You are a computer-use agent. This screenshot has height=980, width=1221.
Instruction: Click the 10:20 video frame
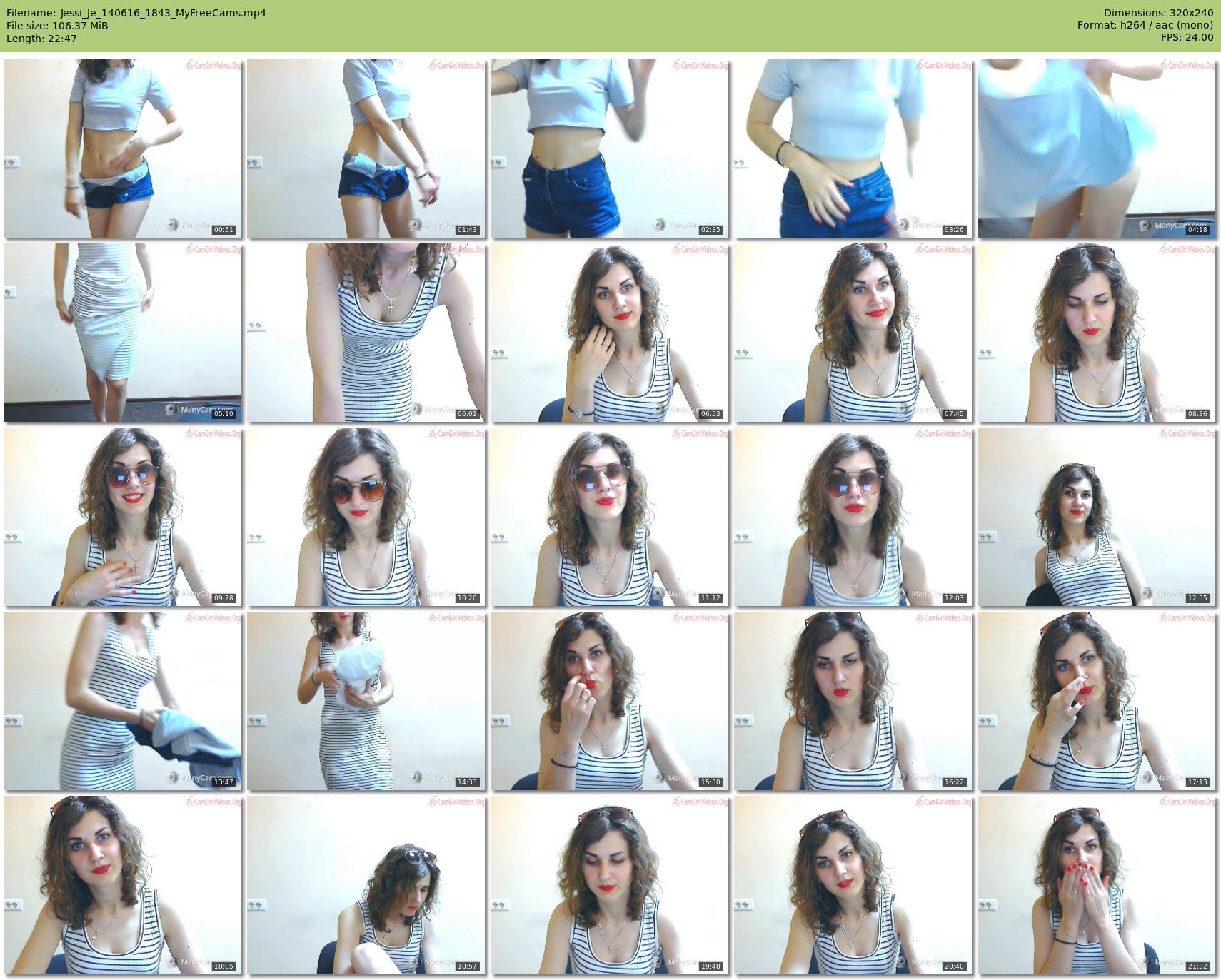(x=366, y=517)
